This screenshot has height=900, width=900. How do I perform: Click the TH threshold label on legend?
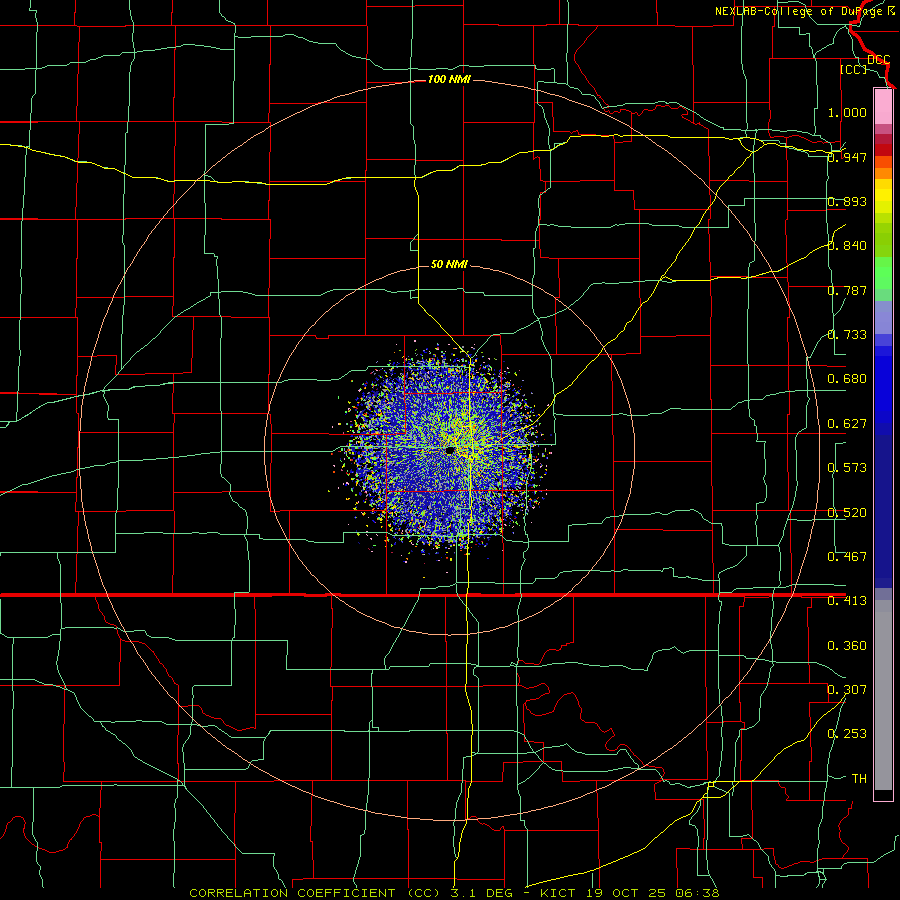coord(859,779)
